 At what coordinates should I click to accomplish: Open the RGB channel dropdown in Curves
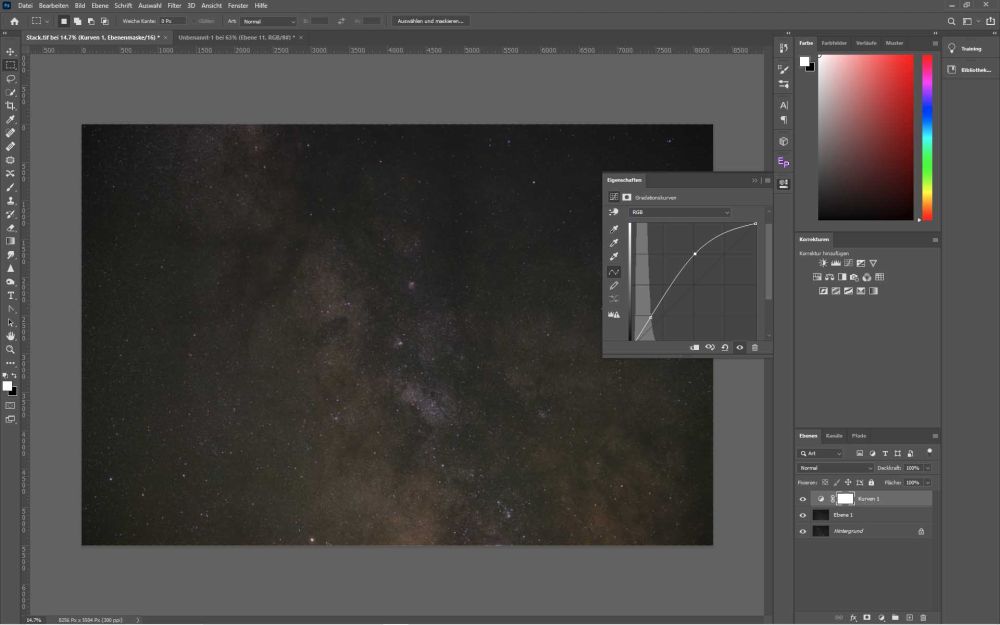pyautogui.click(x=679, y=212)
